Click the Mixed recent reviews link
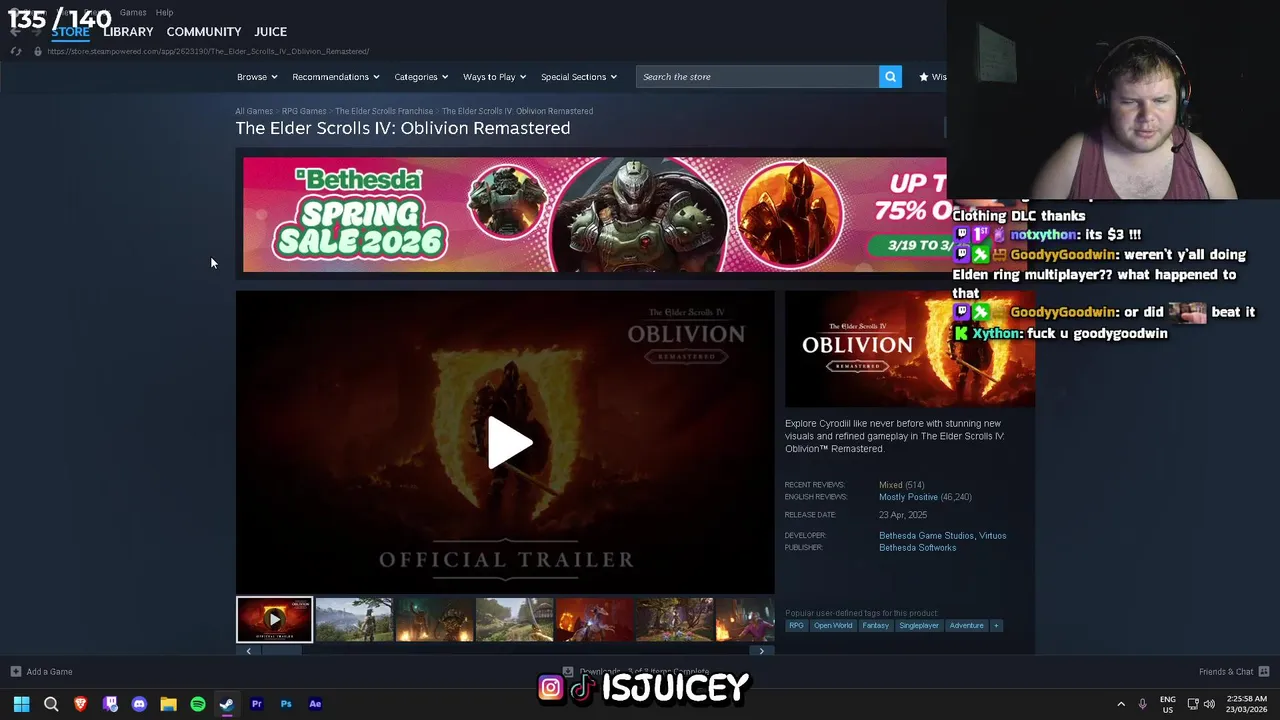The height and width of the screenshot is (720, 1280). click(890, 485)
